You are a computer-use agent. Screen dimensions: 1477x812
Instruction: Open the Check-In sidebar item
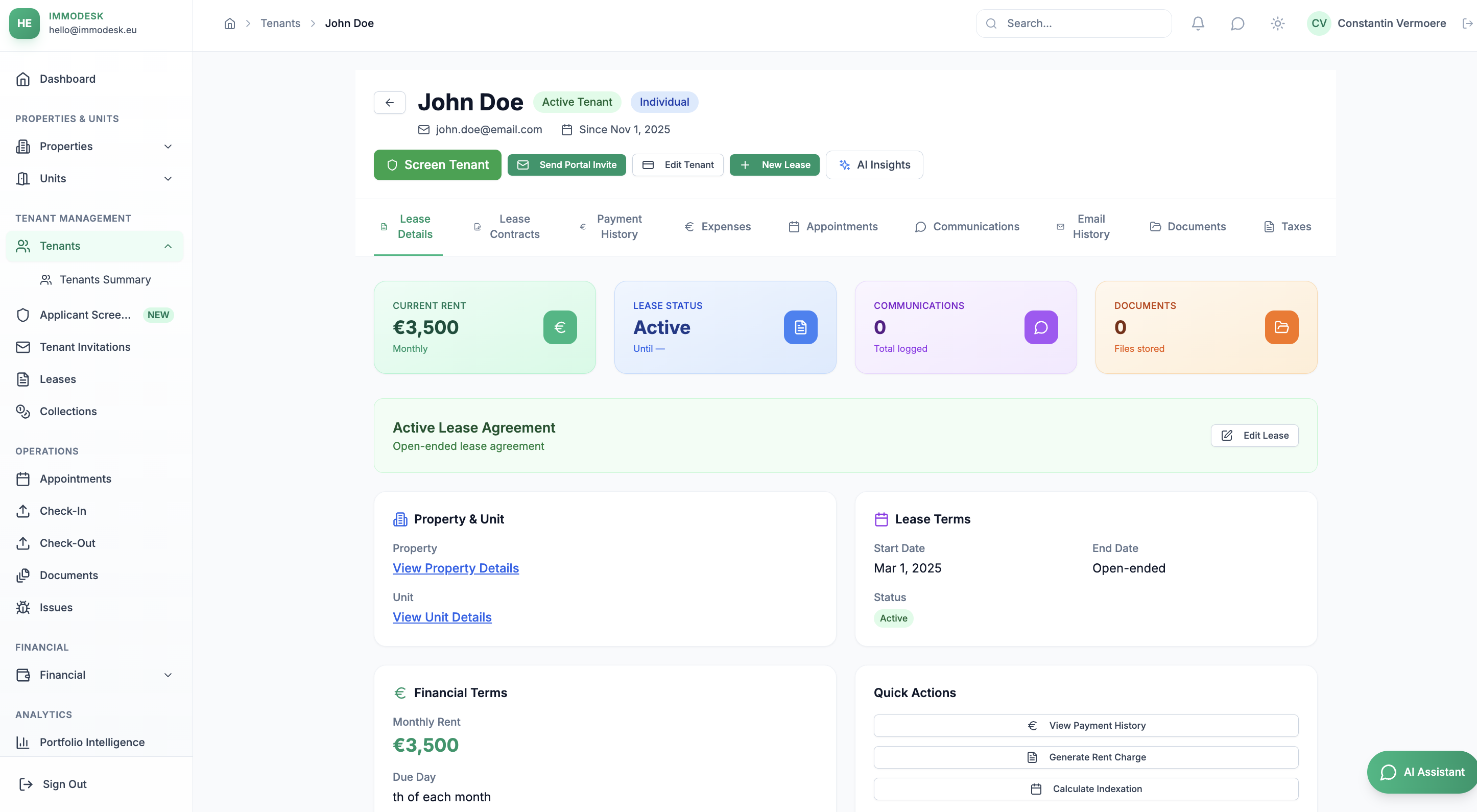(x=62, y=510)
